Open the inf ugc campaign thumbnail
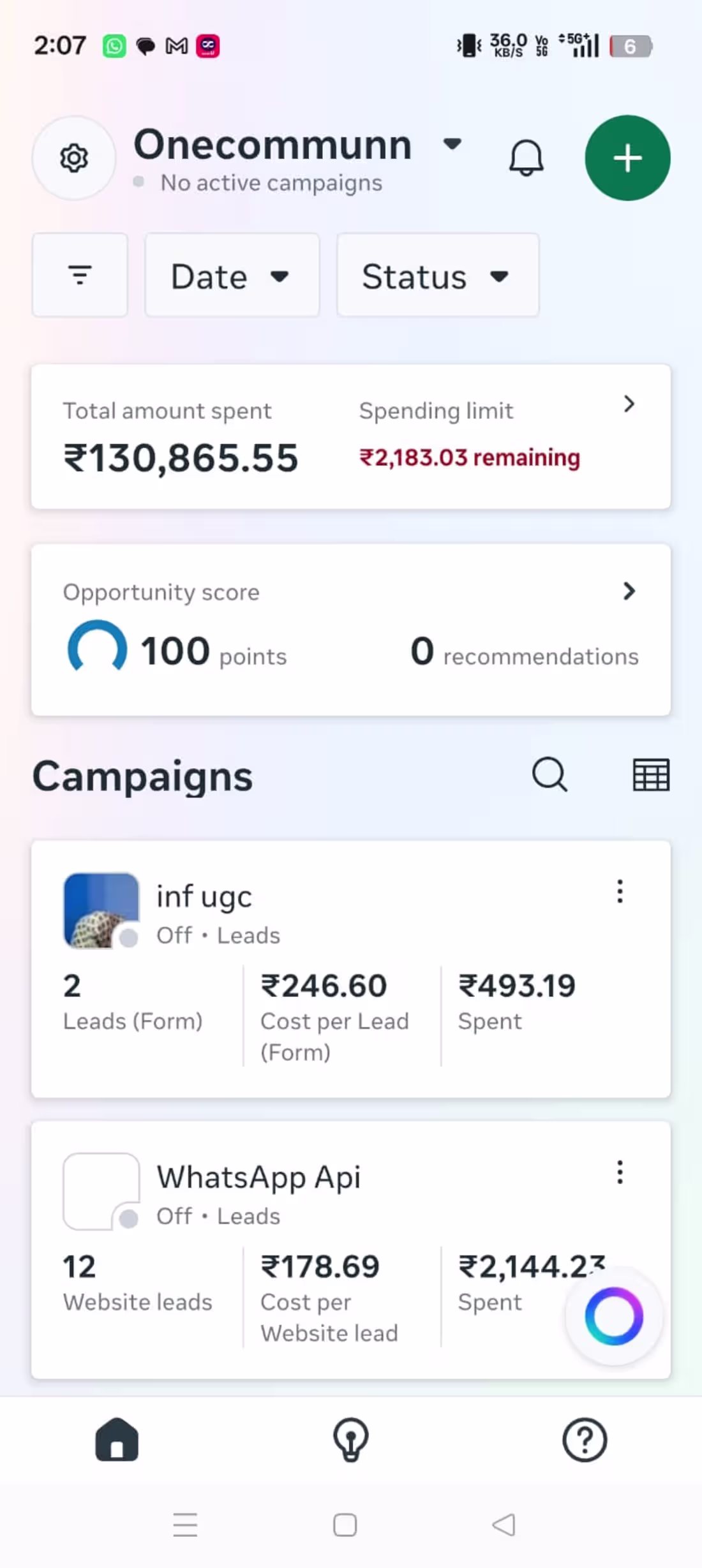702x1568 pixels. pos(101,910)
